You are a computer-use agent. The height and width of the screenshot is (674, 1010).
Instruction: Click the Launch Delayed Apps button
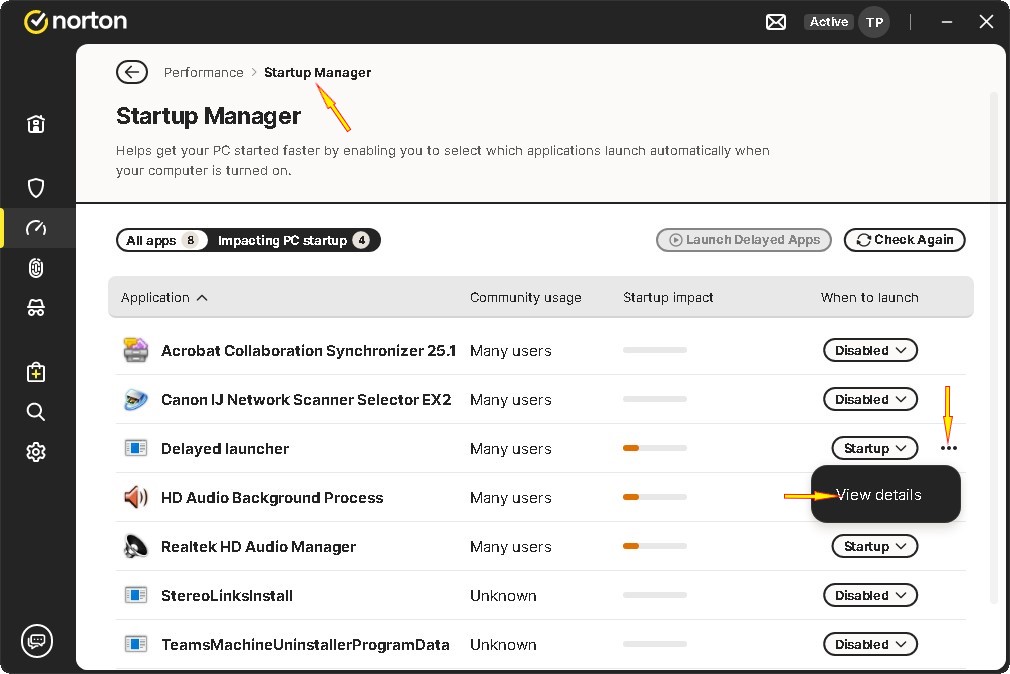point(744,240)
